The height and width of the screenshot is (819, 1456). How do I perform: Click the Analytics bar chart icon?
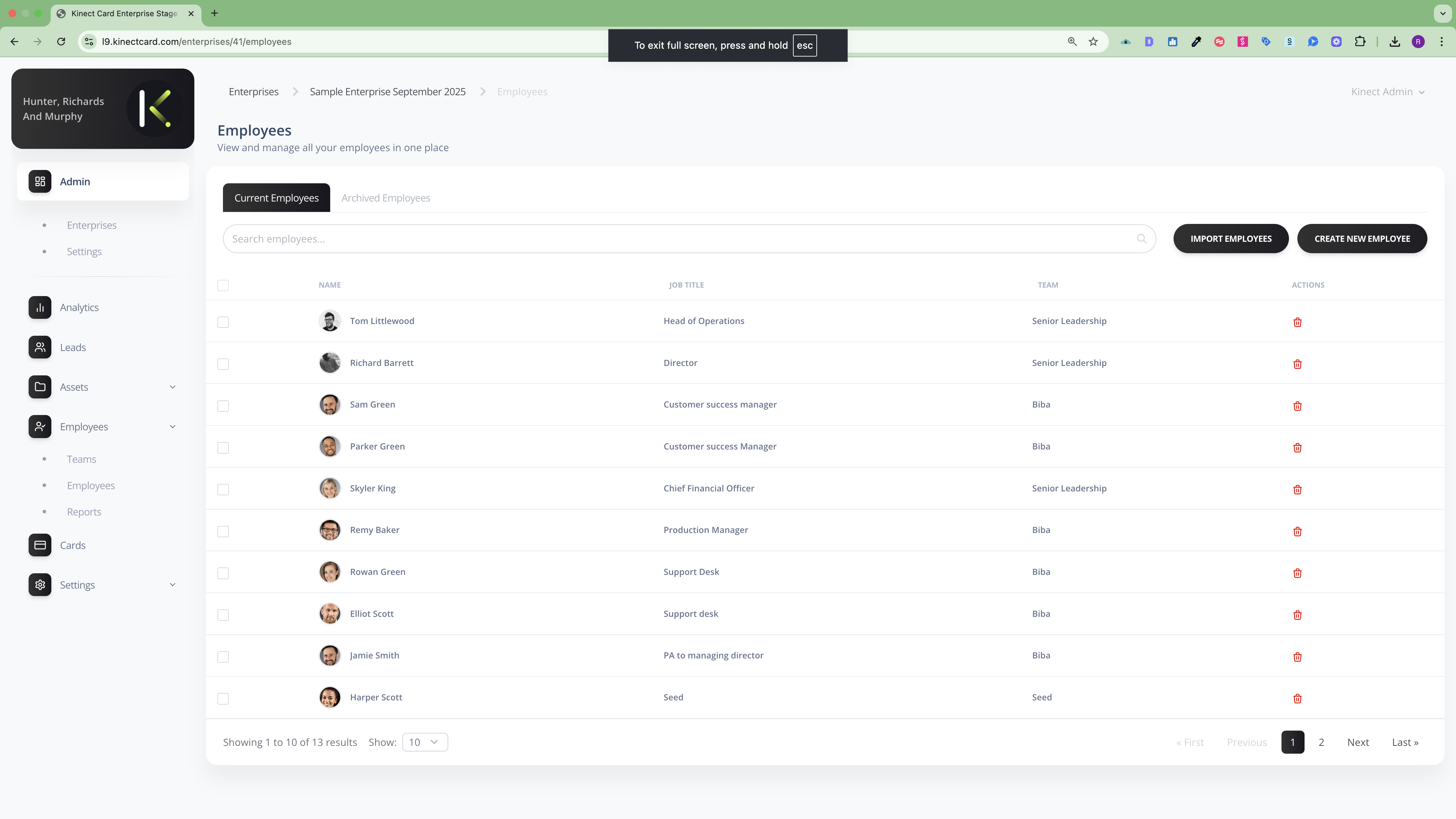40,307
